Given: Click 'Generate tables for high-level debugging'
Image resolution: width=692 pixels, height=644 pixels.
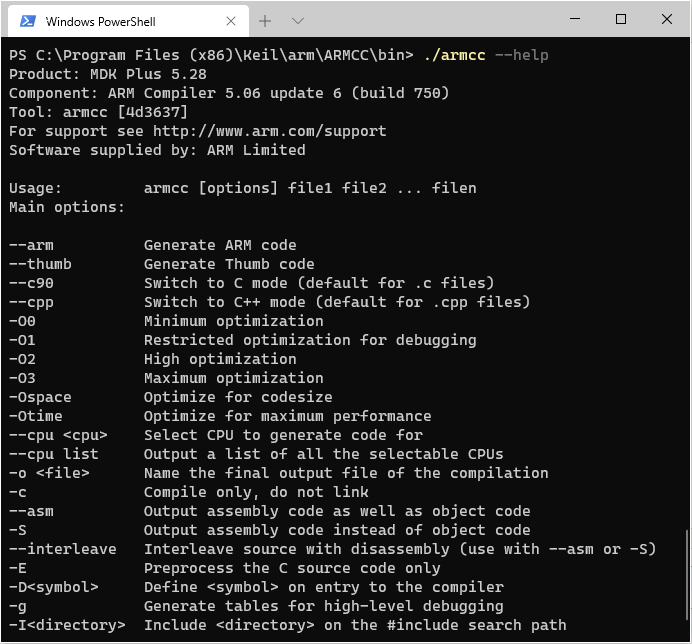Looking at the screenshot, I should click(323, 606).
